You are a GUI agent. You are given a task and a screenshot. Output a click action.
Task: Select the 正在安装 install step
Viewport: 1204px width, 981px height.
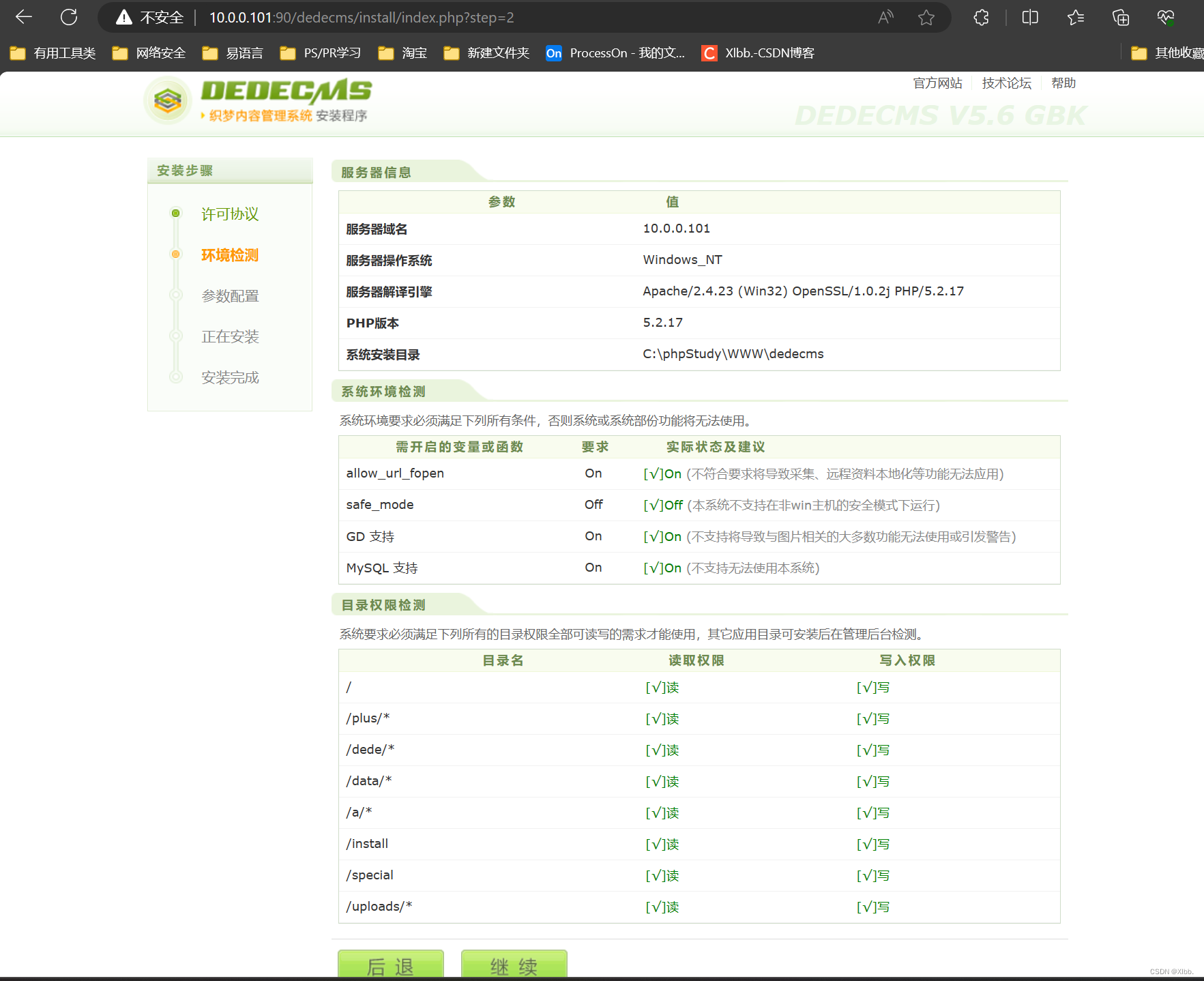coord(230,337)
